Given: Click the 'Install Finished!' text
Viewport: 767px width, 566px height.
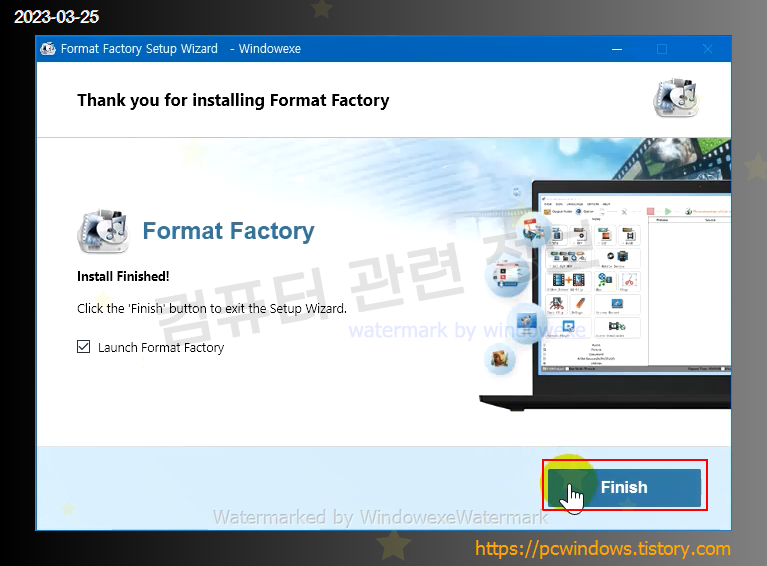Looking at the screenshot, I should coord(123,276).
